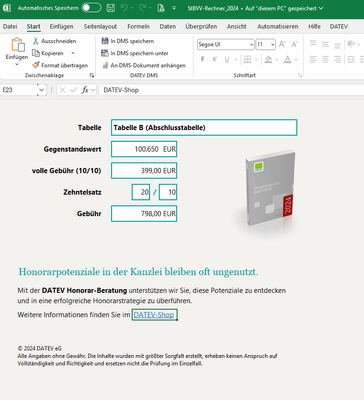Open the Segoe UI font name dropdown

(x=251, y=44)
